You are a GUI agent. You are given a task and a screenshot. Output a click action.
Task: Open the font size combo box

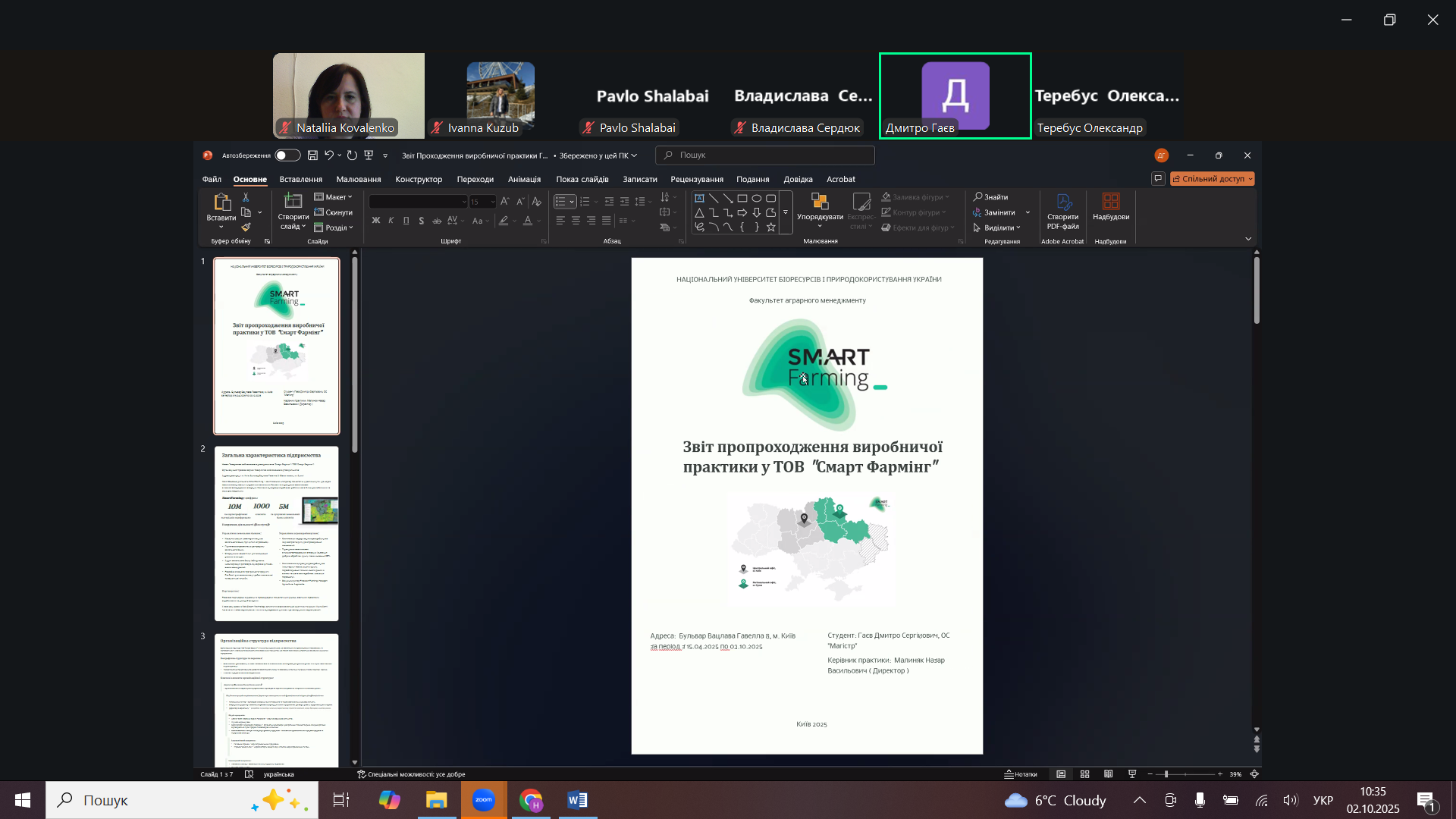tap(482, 202)
